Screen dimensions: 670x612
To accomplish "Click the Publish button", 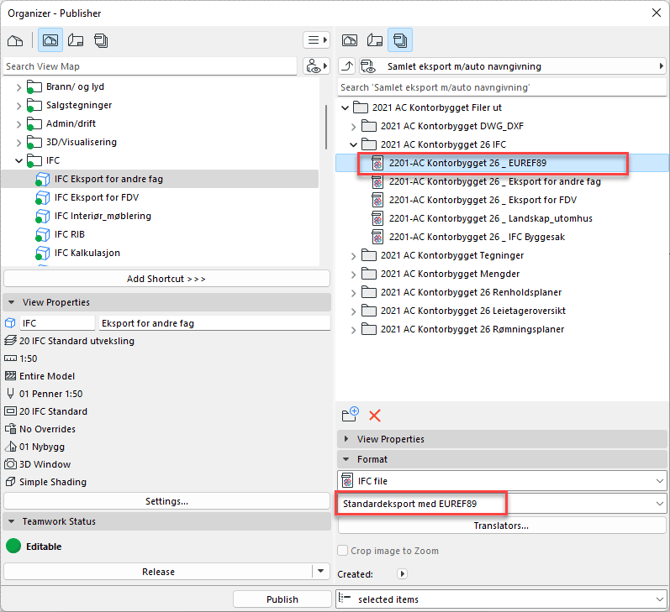I will 282,599.
